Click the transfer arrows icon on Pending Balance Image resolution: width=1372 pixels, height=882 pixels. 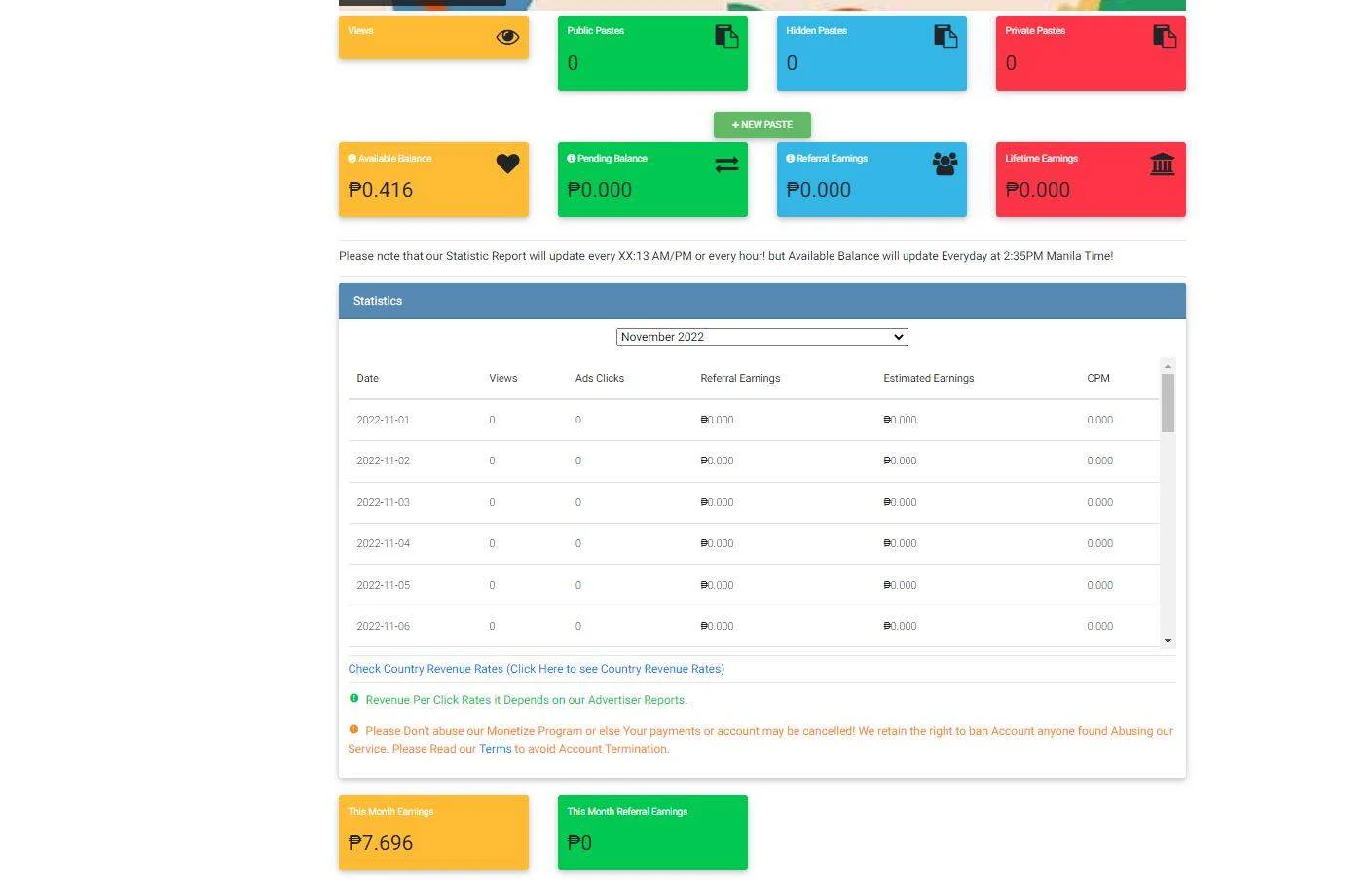coord(726,165)
